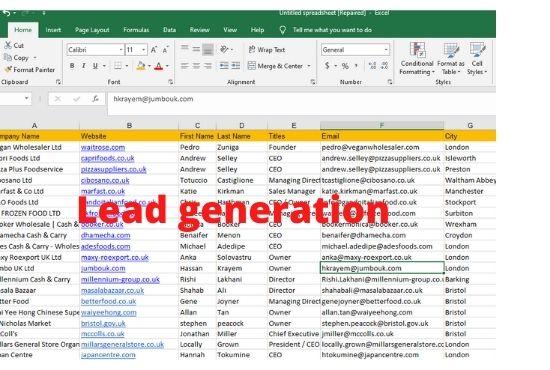Center text horizontally in the cell
The height and width of the screenshot is (370, 550).
click(196, 66)
